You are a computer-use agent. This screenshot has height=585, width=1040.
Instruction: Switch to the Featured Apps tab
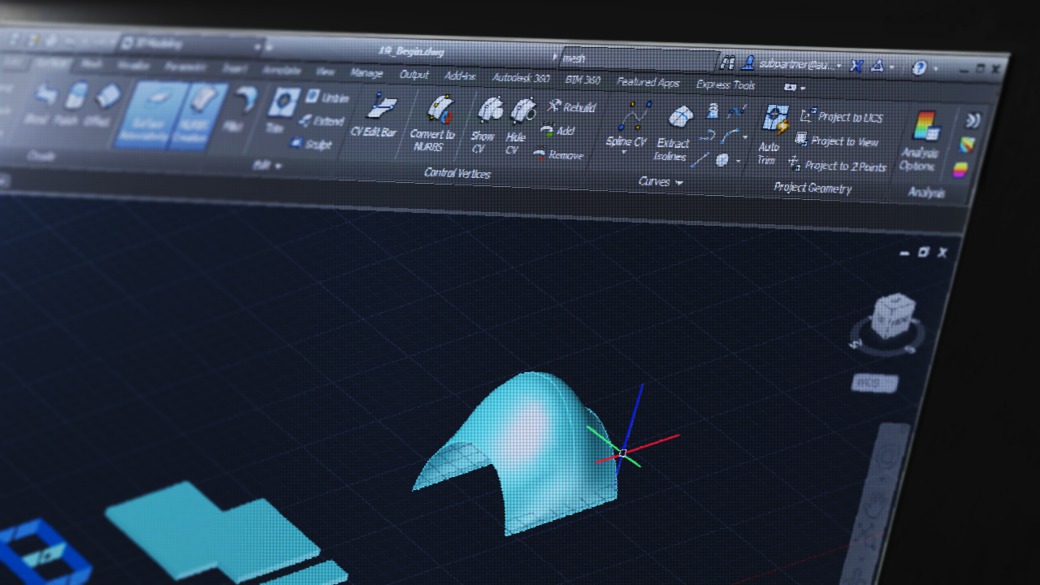pos(648,83)
